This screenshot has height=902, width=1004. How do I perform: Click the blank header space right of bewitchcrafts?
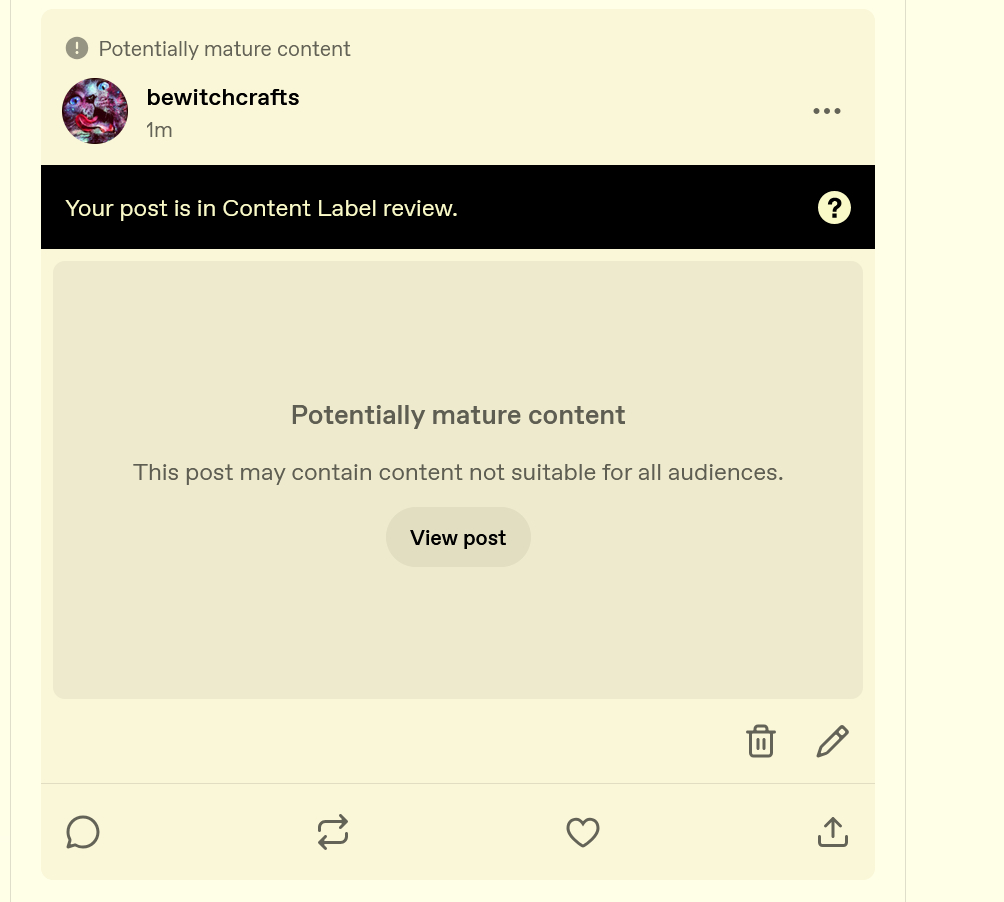550,110
